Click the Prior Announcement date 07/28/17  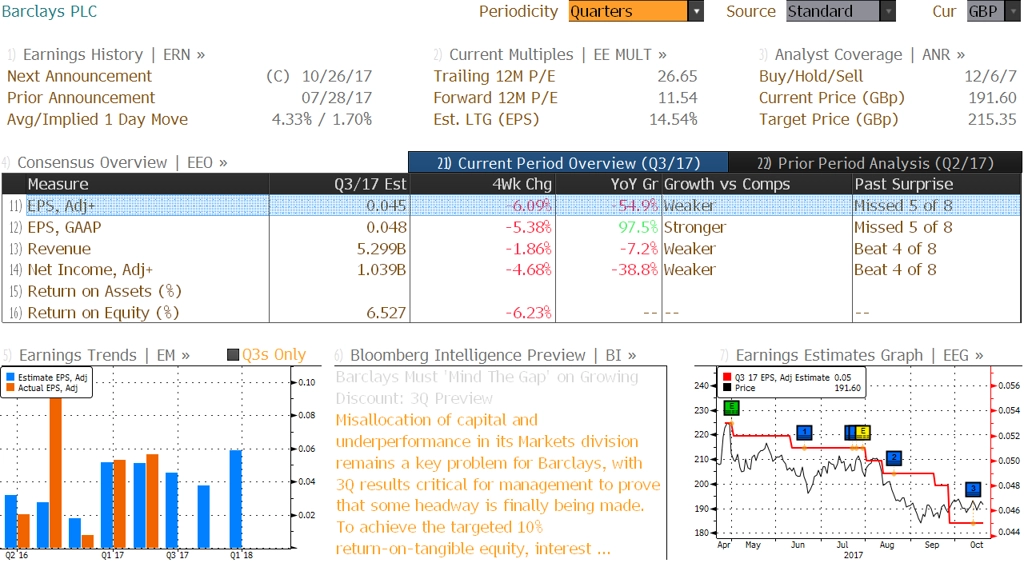click(x=336, y=98)
